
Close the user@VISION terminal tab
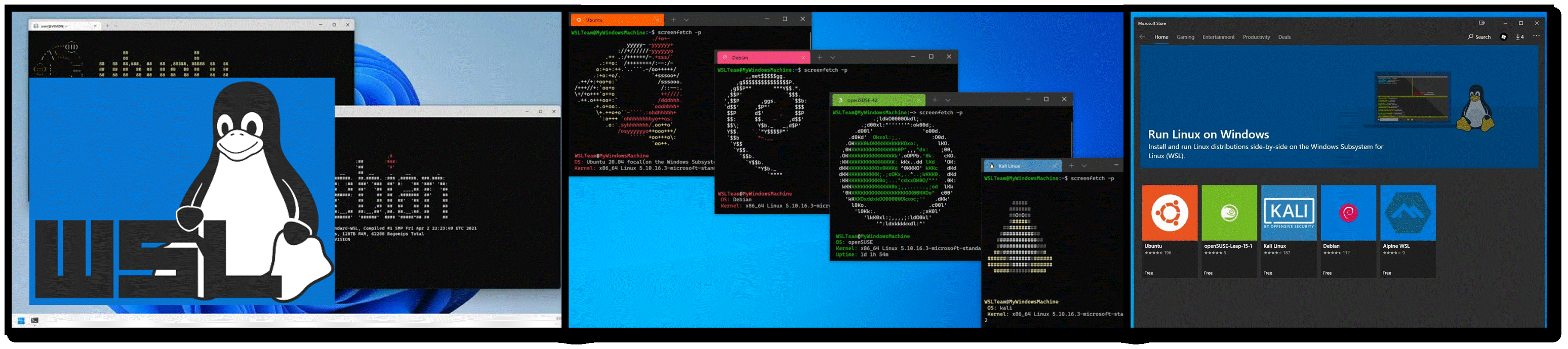pos(95,25)
